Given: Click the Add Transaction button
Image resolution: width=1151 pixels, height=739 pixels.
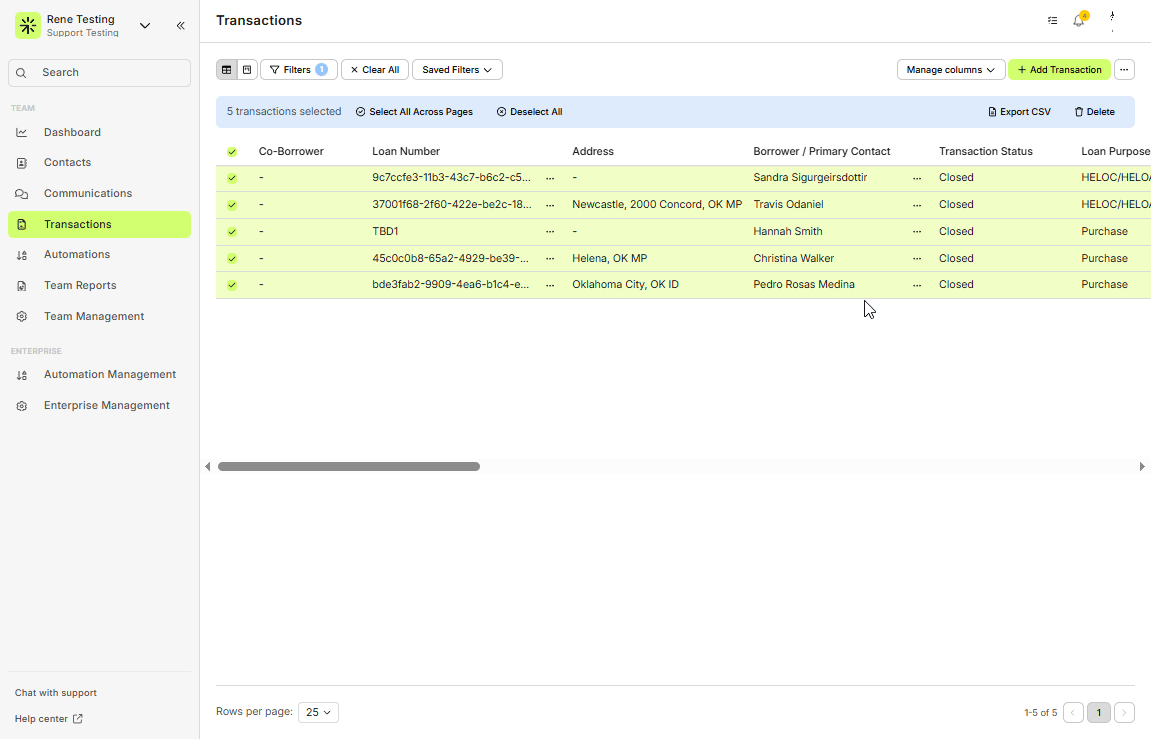Looking at the screenshot, I should click(x=1059, y=70).
